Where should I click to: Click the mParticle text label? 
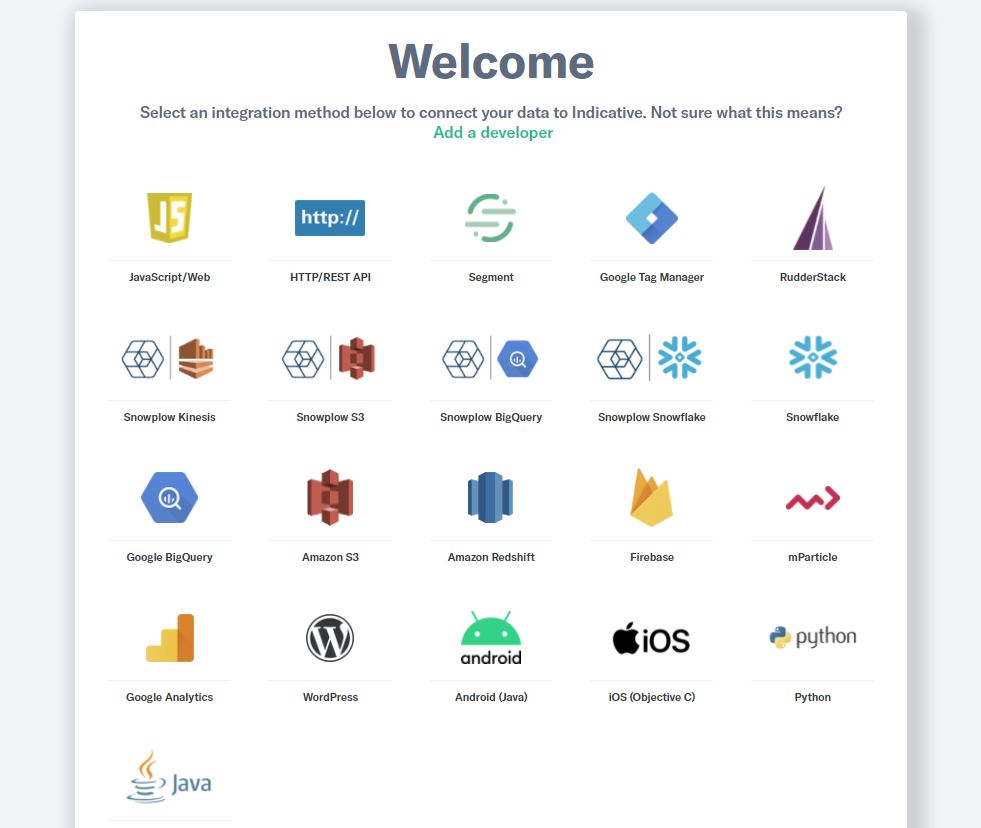click(x=813, y=558)
